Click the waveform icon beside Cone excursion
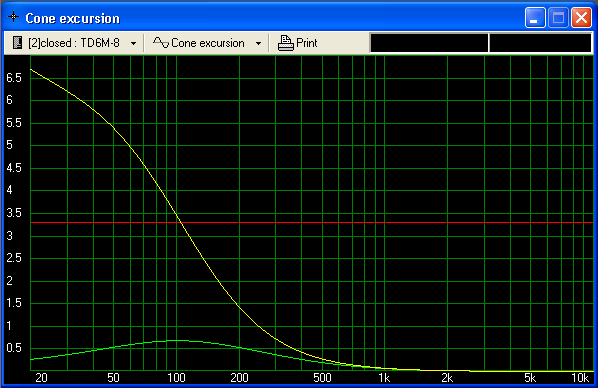The image size is (598, 388). coord(161,42)
